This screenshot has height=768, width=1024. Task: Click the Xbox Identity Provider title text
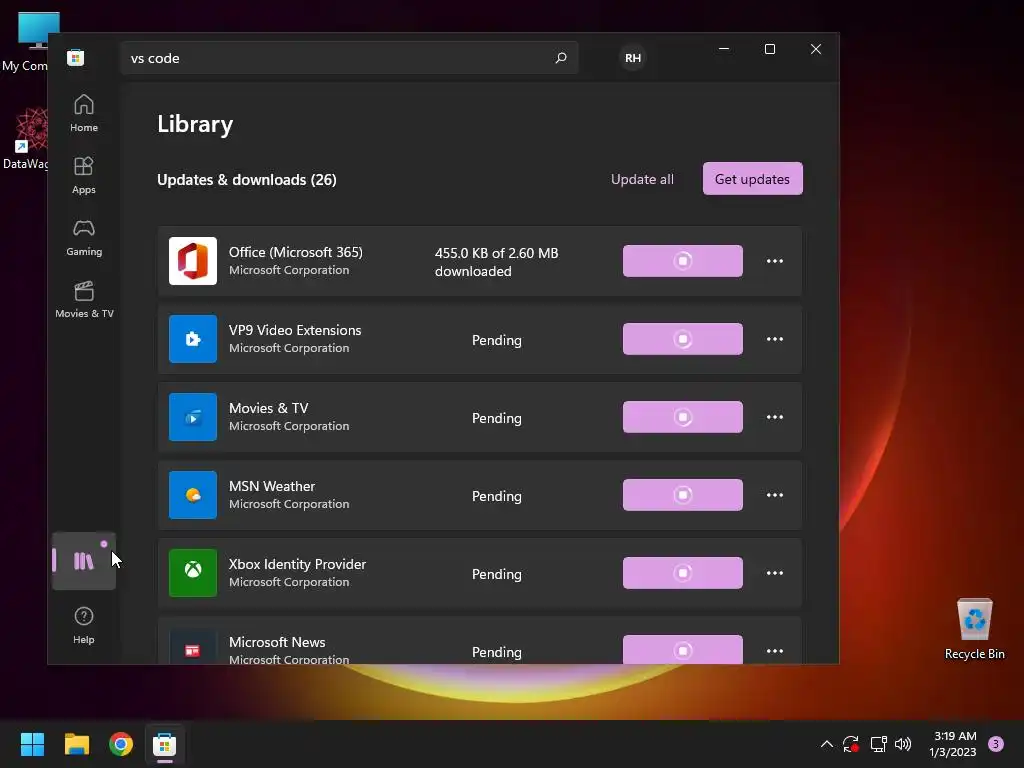297,564
